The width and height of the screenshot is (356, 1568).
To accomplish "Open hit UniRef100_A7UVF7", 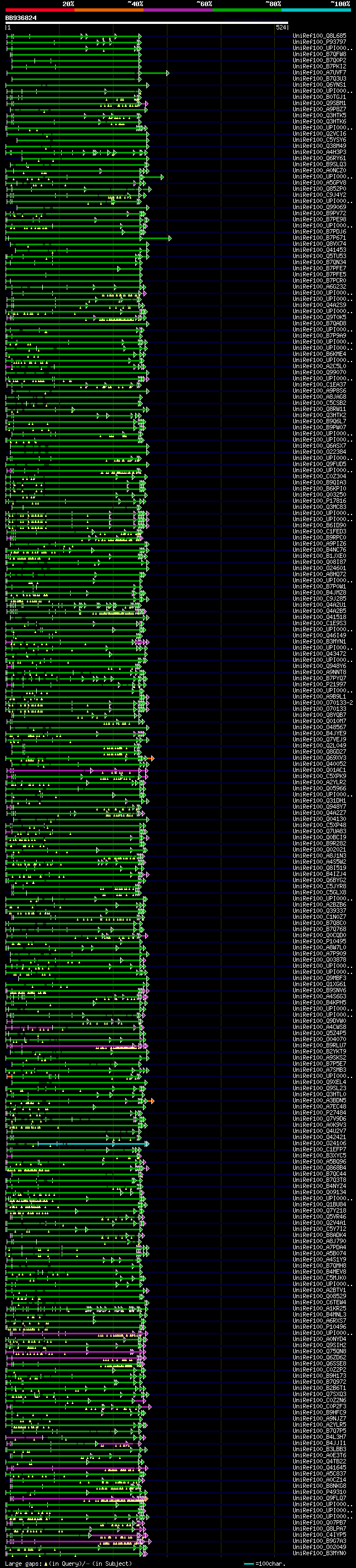I will [x=319, y=72].
